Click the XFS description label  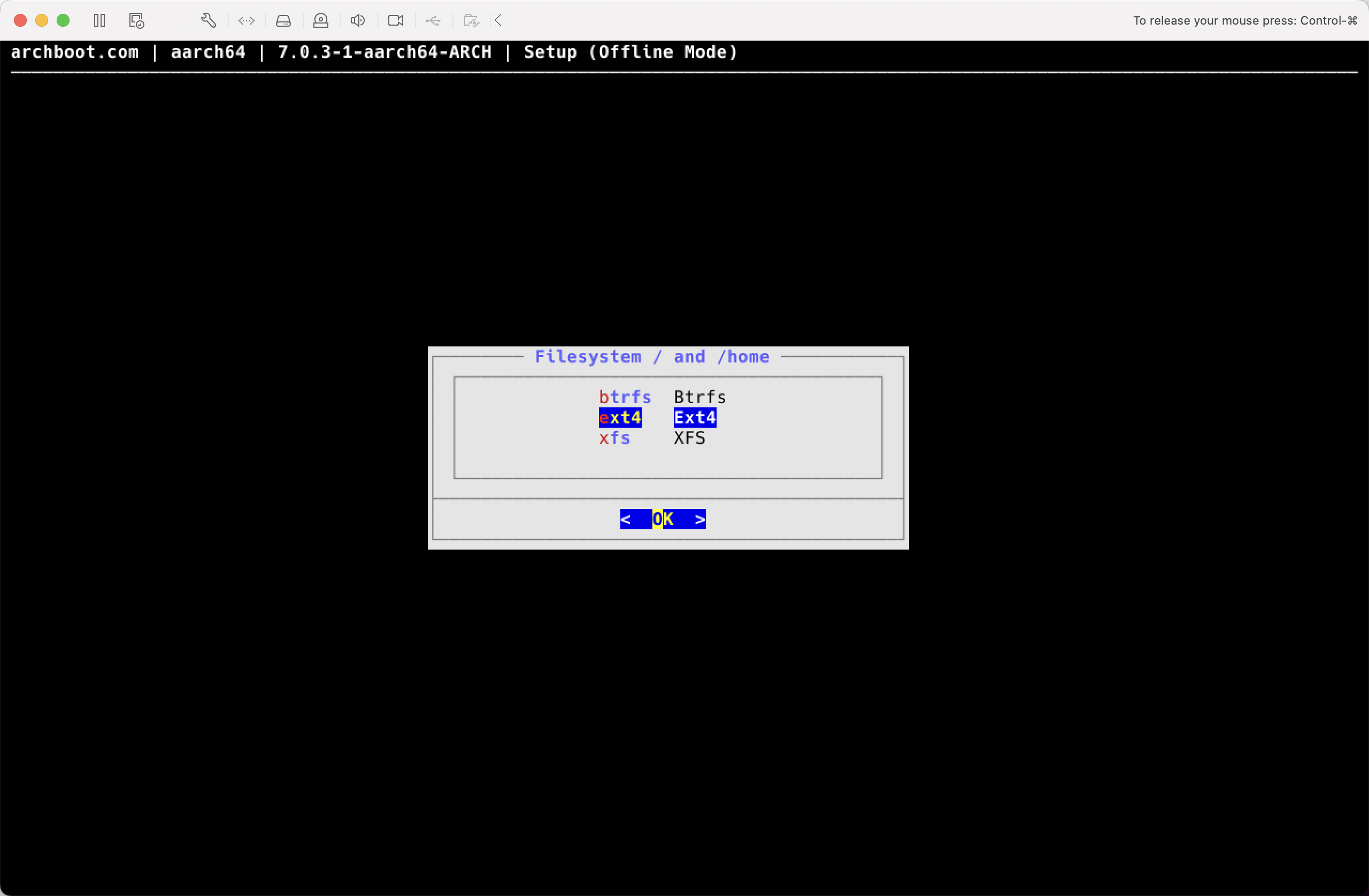(x=689, y=438)
